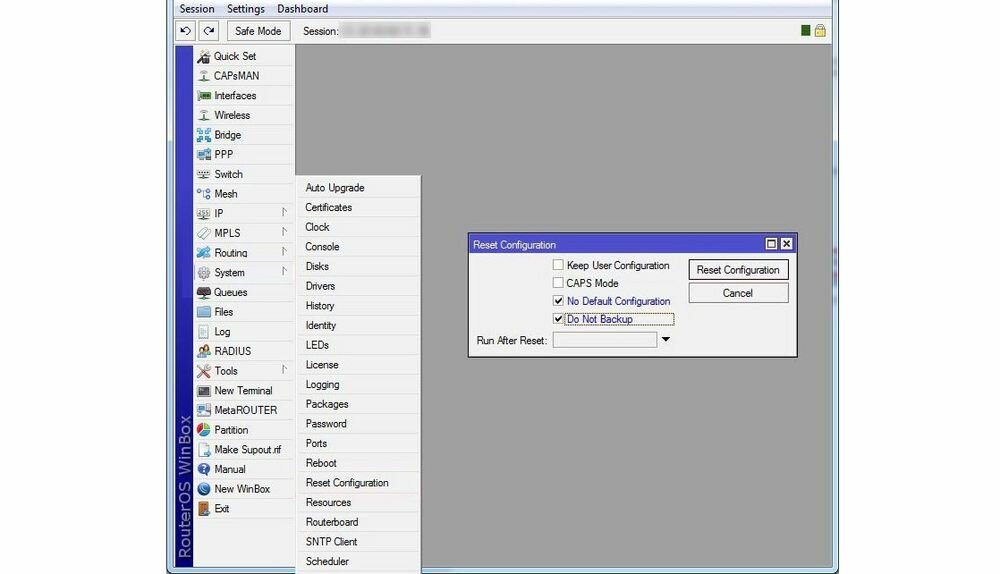Click the Exit door icon
The height and width of the screenshot is (574, 1000).
(x=203, y=508)
